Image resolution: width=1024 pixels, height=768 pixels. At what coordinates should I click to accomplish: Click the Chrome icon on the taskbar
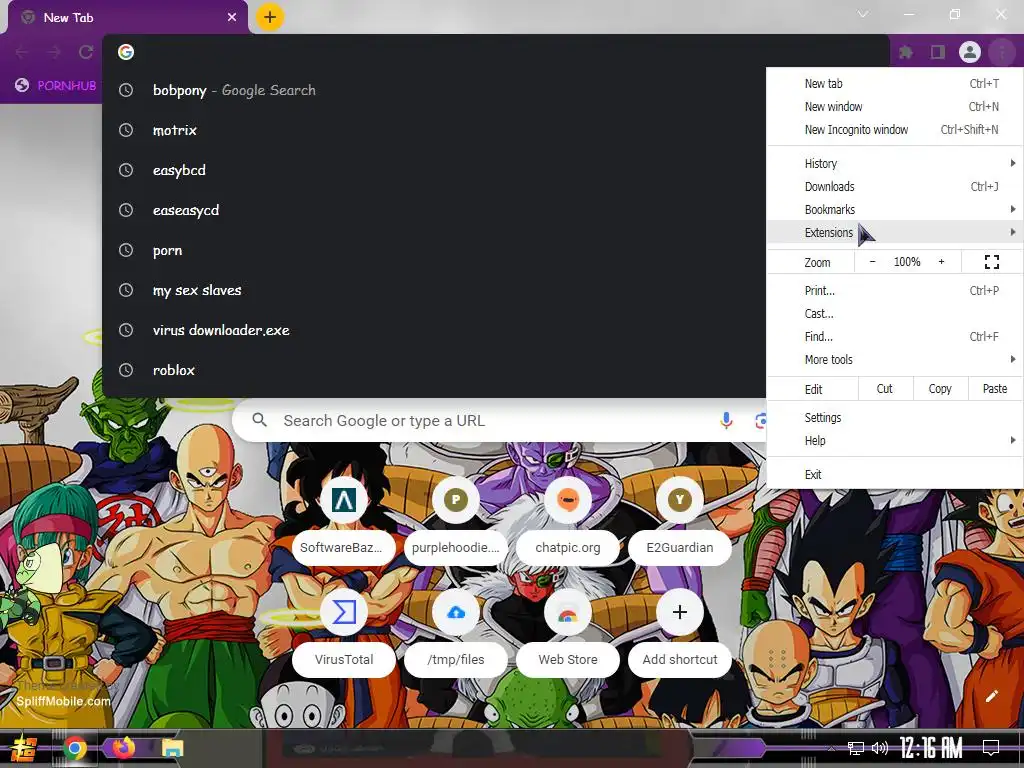click(x=74, y=748)
